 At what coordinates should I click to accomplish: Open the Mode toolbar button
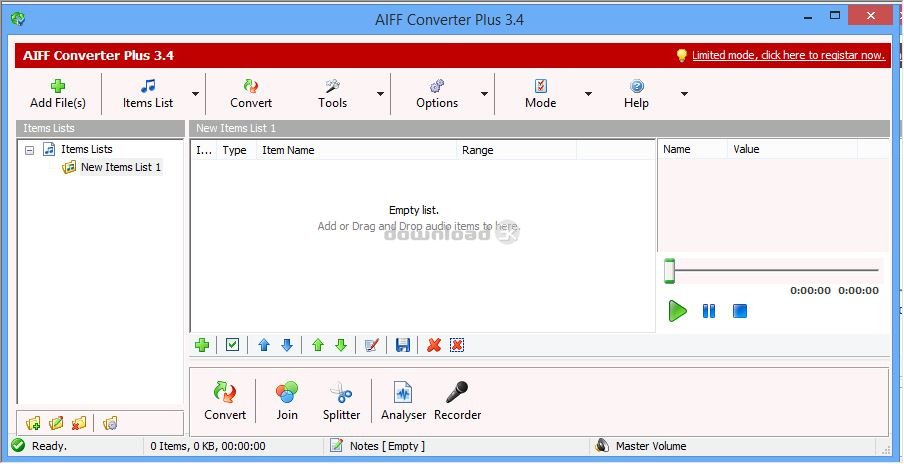click(540, 94)
